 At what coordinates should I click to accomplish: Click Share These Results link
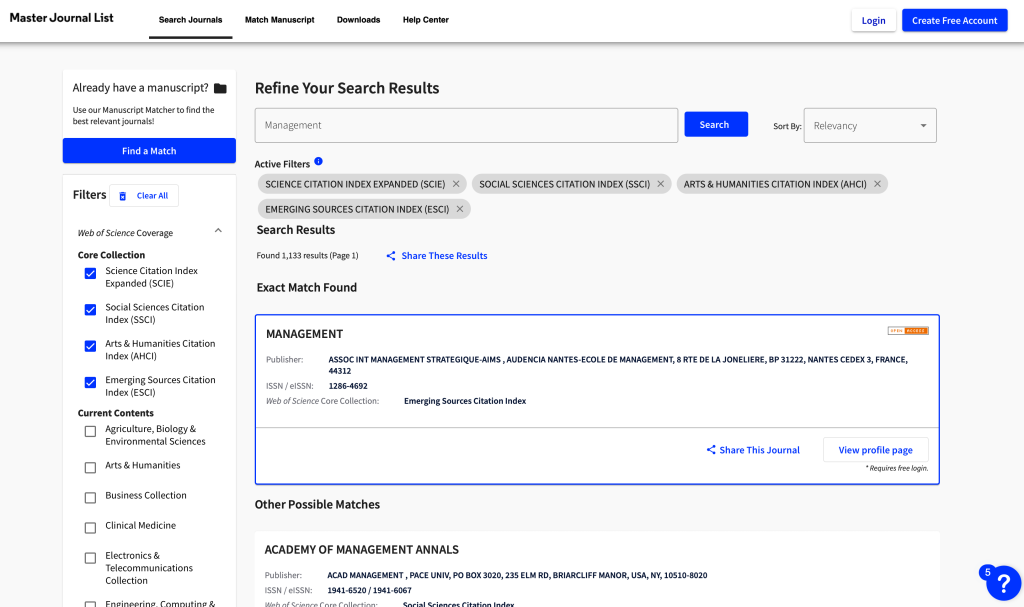(x=437, y=255)
